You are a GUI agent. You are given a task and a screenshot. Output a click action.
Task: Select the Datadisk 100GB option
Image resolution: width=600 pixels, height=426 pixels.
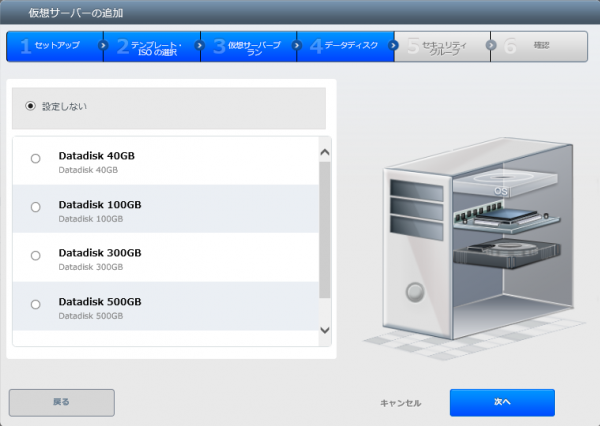tap(36, 207)
